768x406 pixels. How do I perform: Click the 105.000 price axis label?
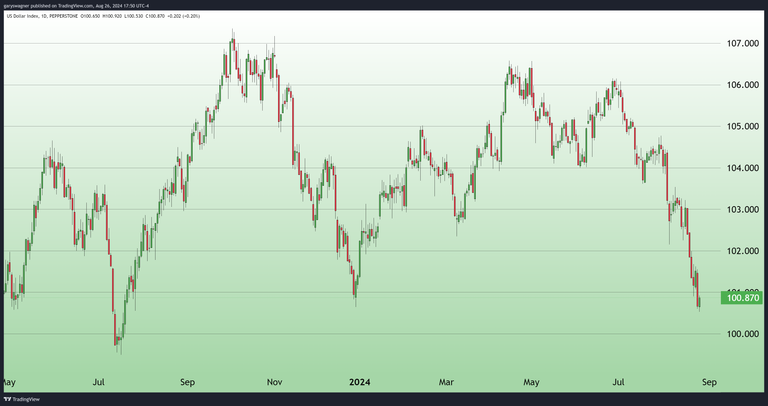740,127
